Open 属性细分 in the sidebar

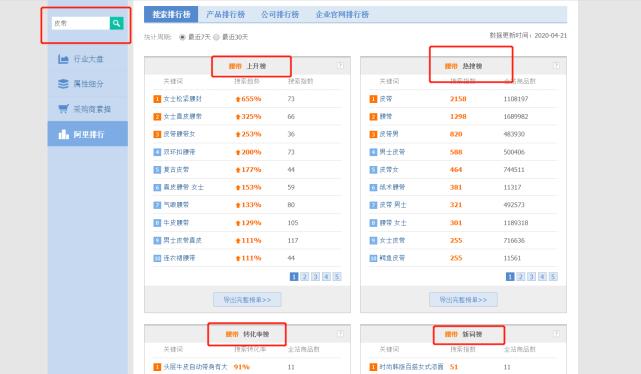(x=88, y=84)
